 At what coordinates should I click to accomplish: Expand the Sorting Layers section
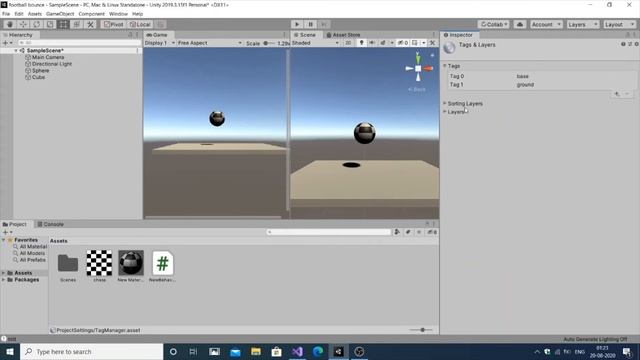(445, 104)
